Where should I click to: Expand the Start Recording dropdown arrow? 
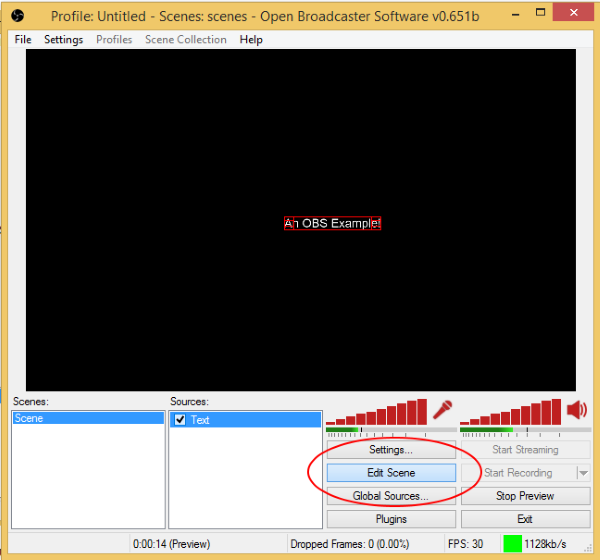pos(583,473)
